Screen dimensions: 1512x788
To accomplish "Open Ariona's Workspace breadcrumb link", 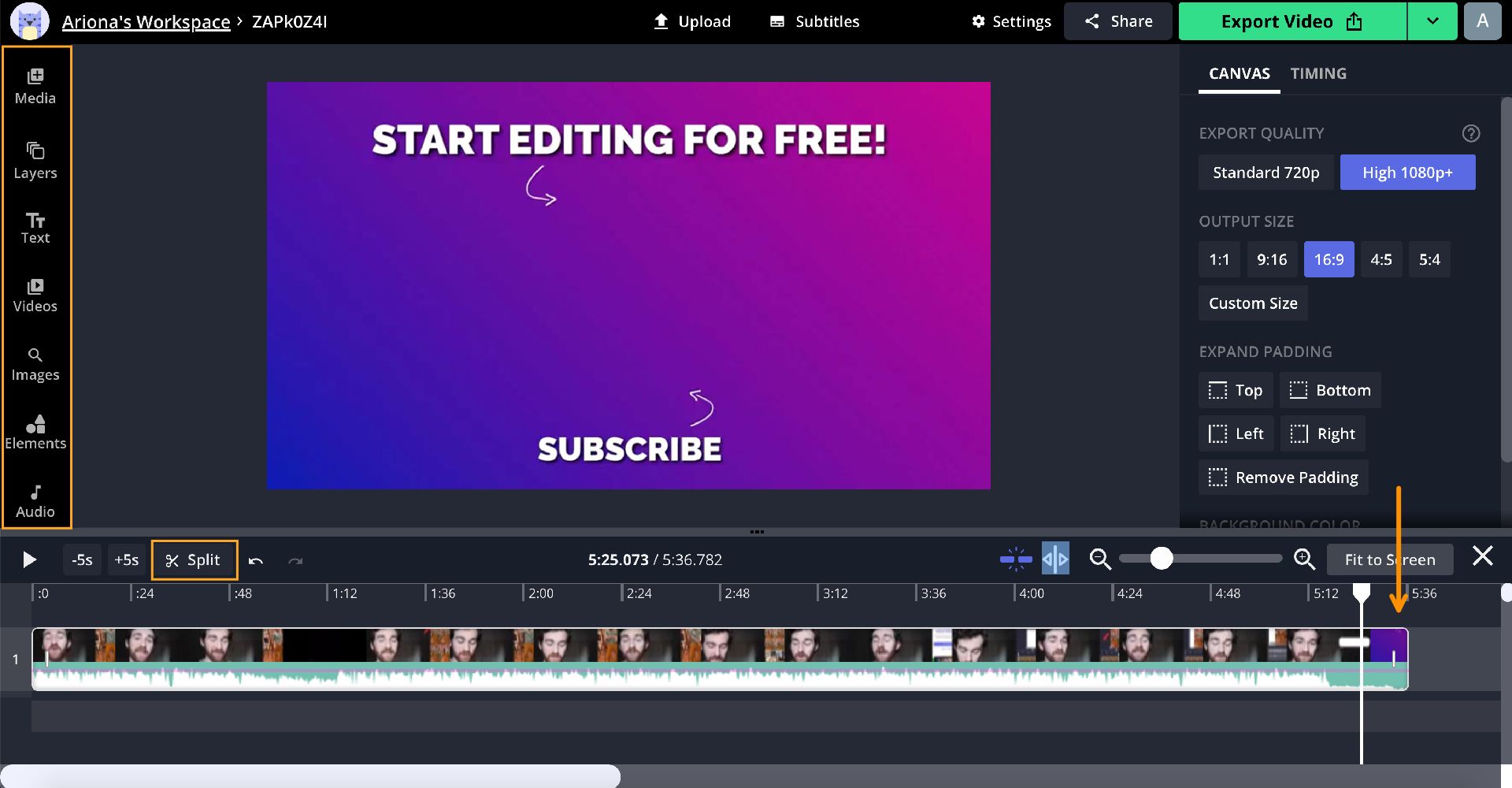I will click(x=146, y=22).
